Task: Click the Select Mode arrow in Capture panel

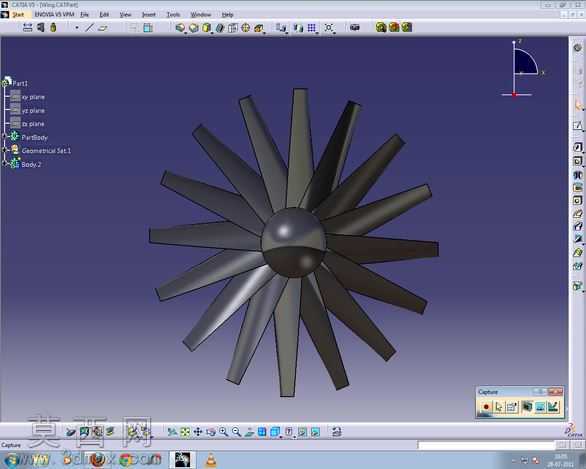Action: click(499, 407)
